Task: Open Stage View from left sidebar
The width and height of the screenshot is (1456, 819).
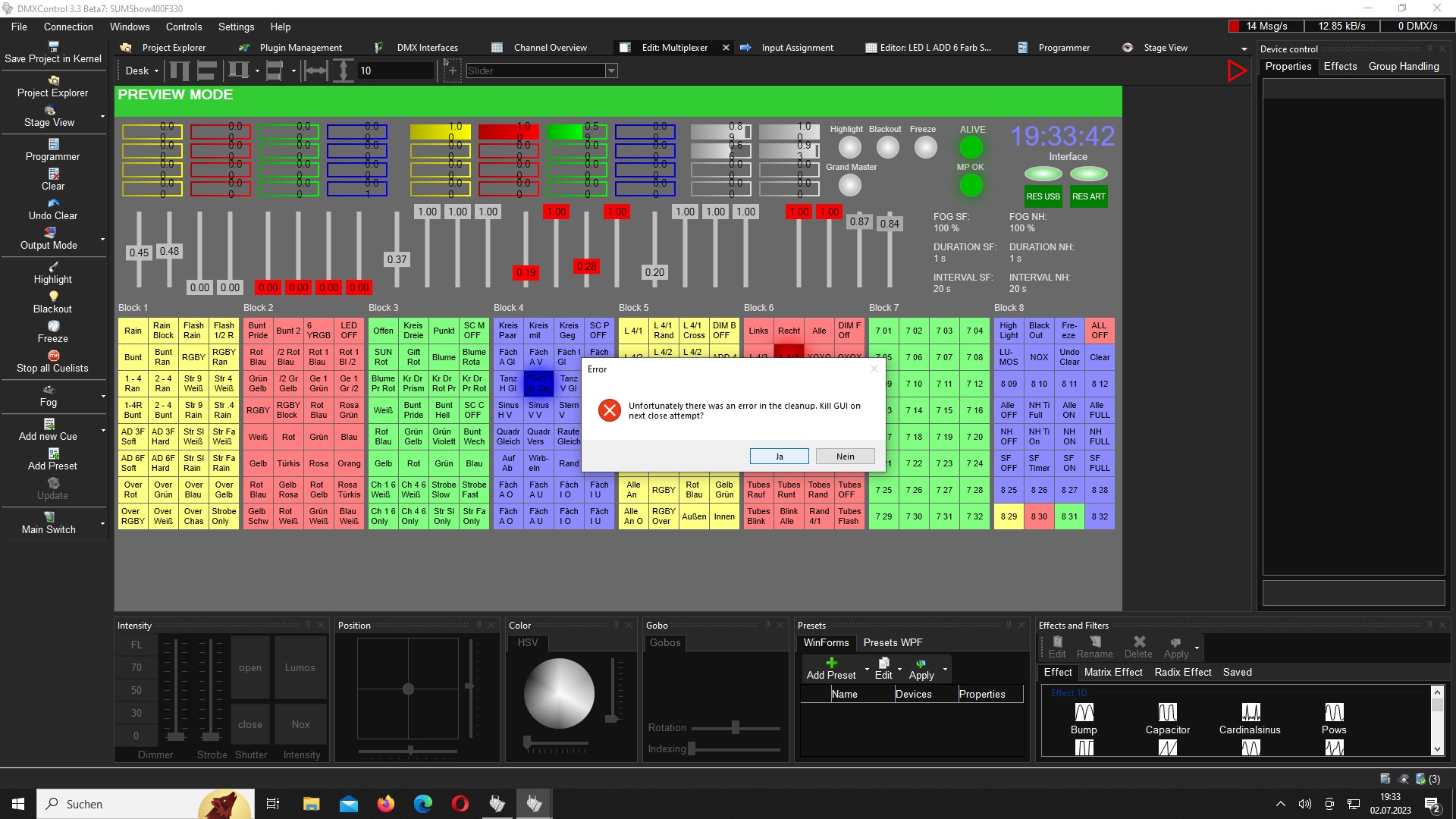Action: (x=49, y=116)
